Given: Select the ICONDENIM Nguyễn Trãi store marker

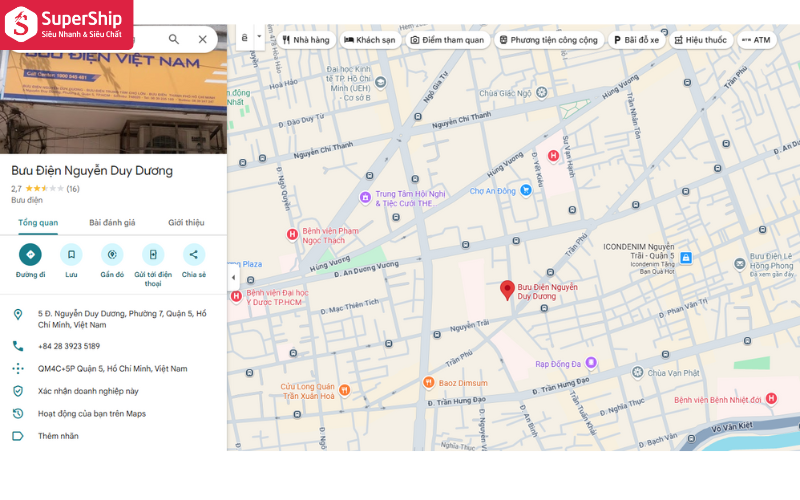Looking at the screenshot, I should tap(686, 257).
